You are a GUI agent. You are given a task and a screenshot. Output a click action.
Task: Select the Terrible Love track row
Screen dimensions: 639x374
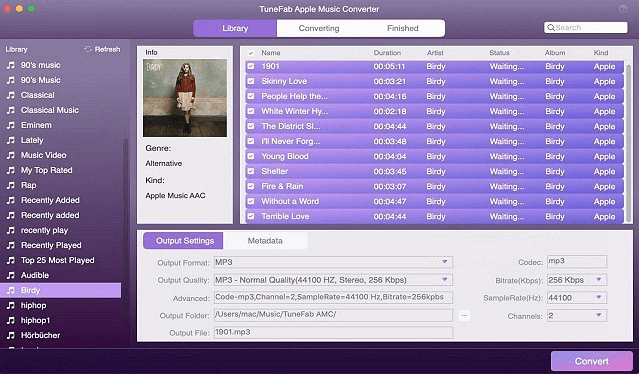434,216
